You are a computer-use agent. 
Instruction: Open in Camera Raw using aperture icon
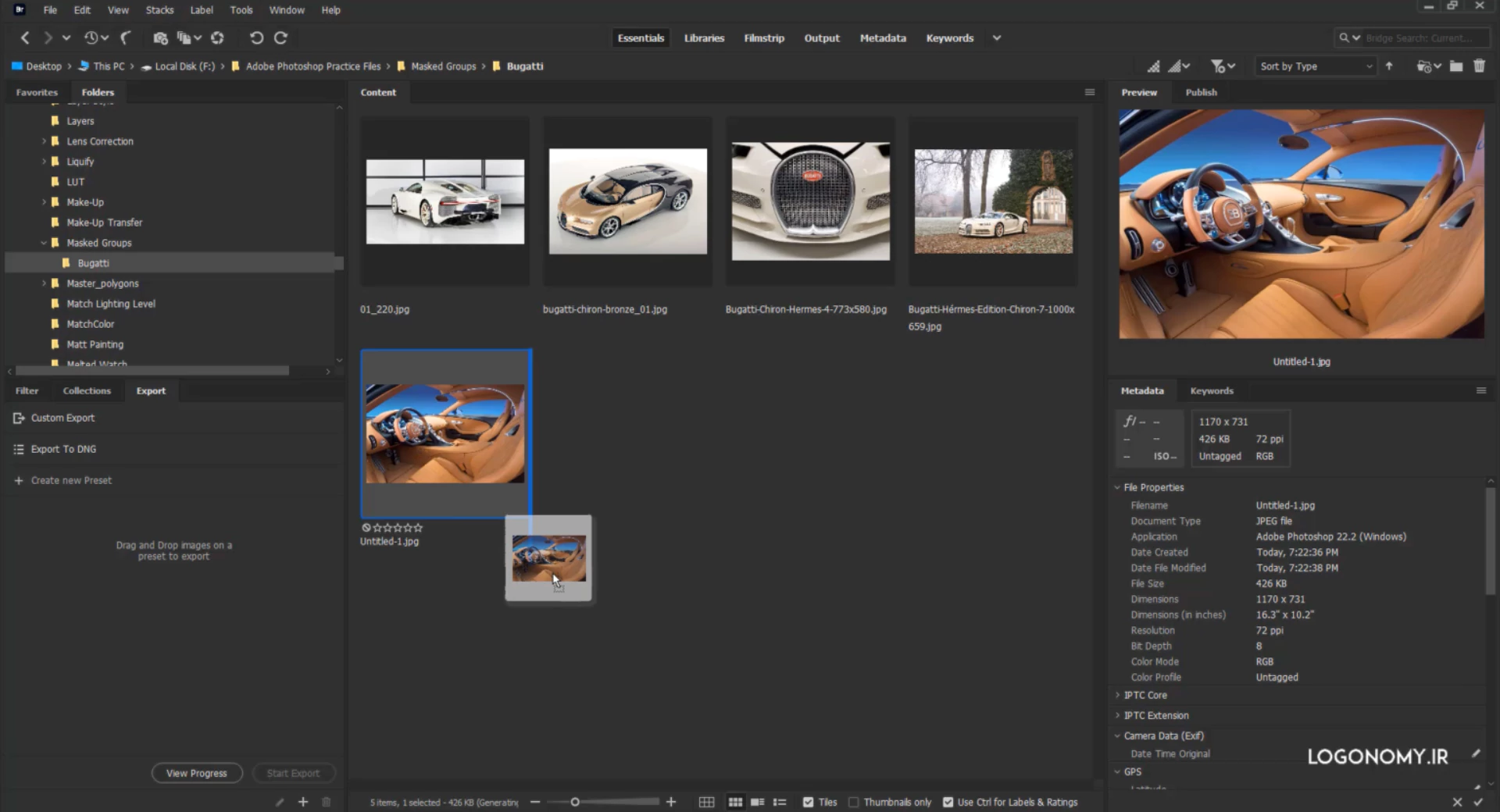click(217, 37)
